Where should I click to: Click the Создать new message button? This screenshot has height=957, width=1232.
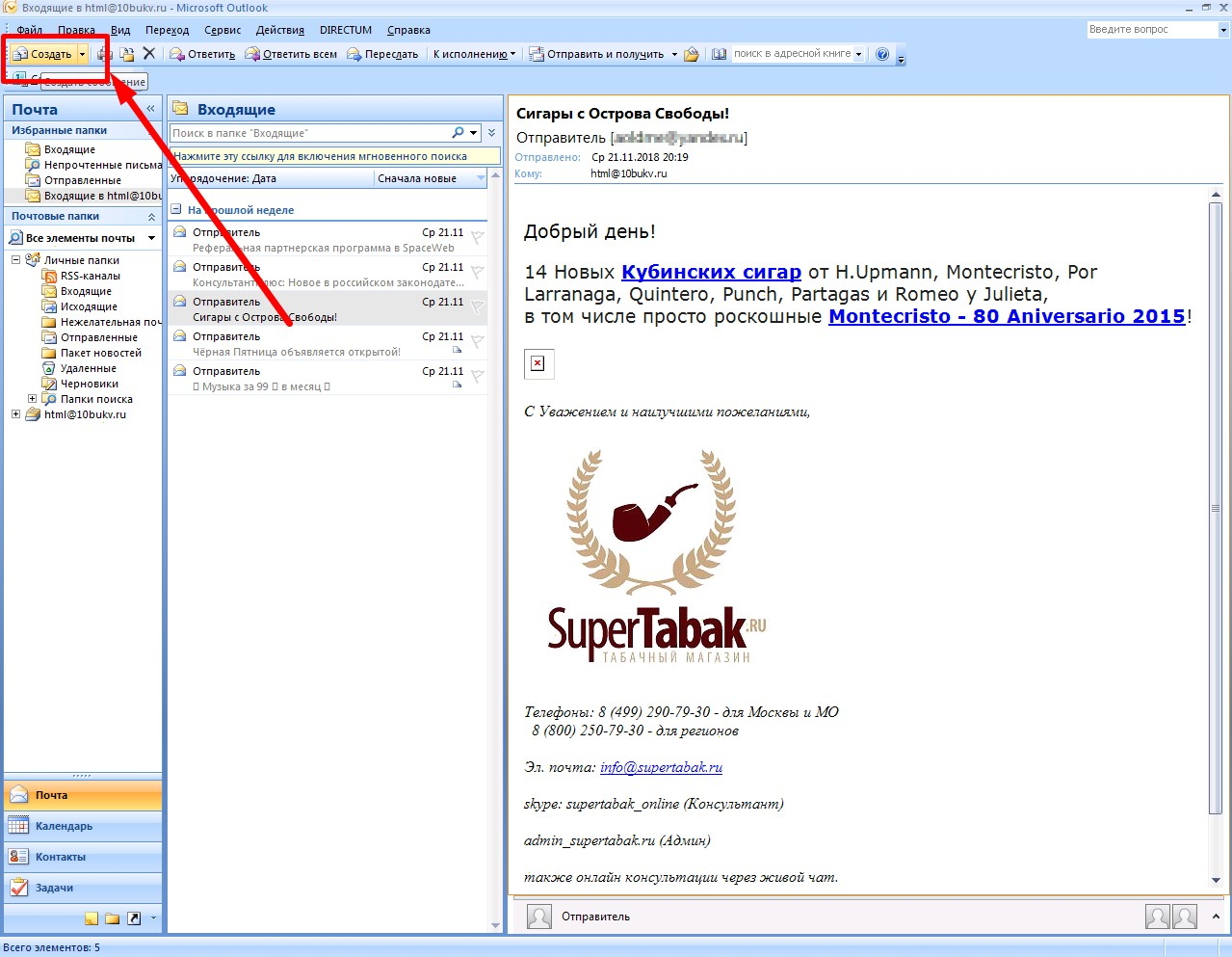click(x=43, y=54)
